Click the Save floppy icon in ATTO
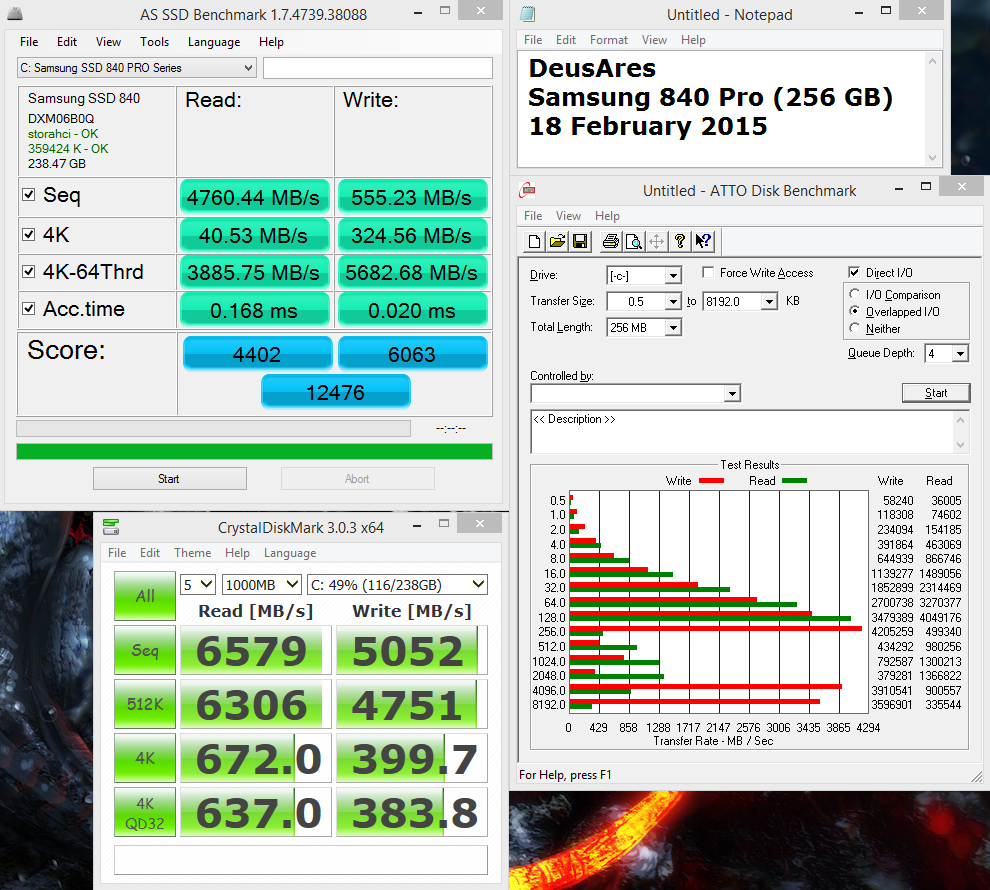Image resolution: width=990 pixels, height=890 pixels. tap(580, 241)
